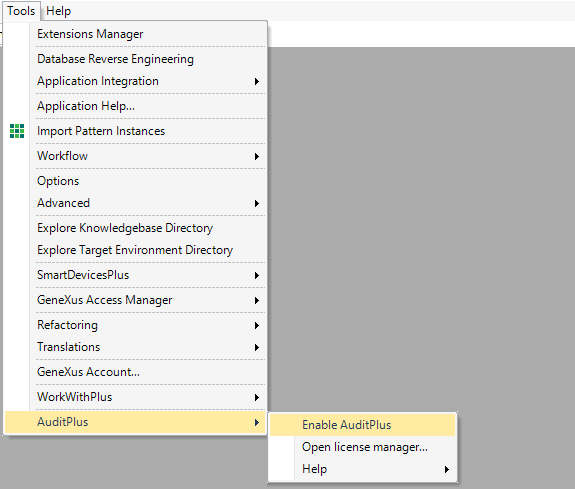Expand the Refactoring submenu
Screen dimensions: 575x489
pos(135,325)
